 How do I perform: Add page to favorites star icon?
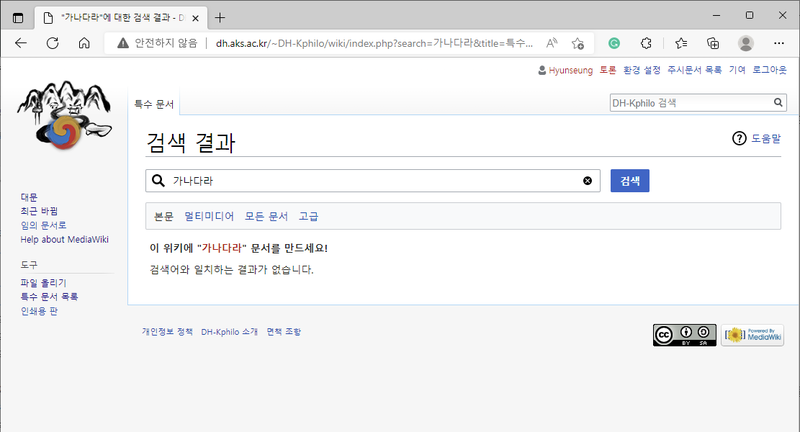click(578, 43)
